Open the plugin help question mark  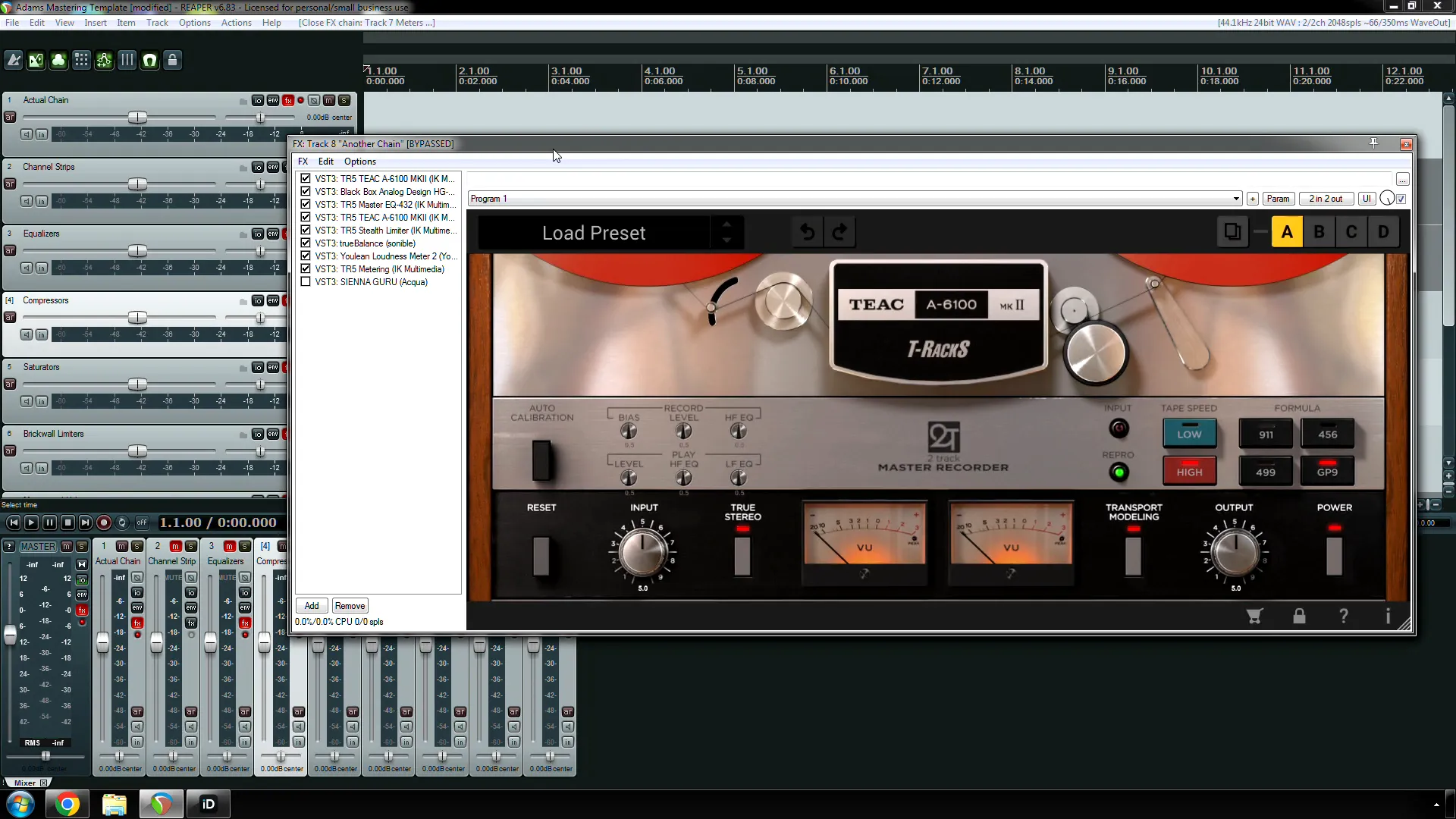point(1344,616)
